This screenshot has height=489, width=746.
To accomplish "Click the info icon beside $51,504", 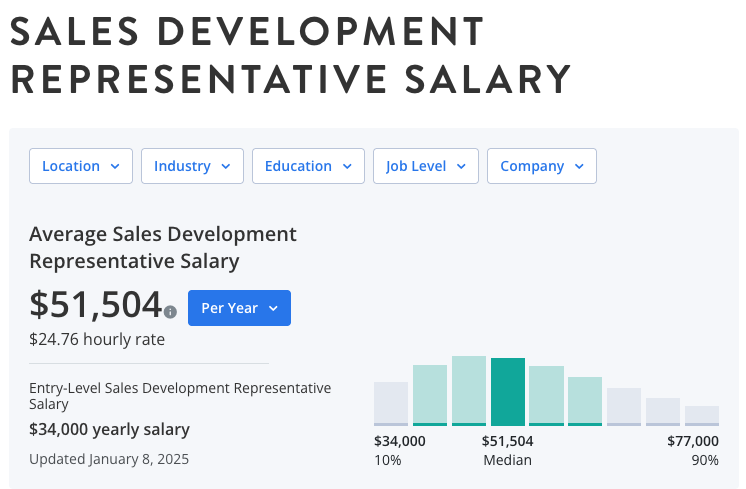I will [x=170, y=312].
